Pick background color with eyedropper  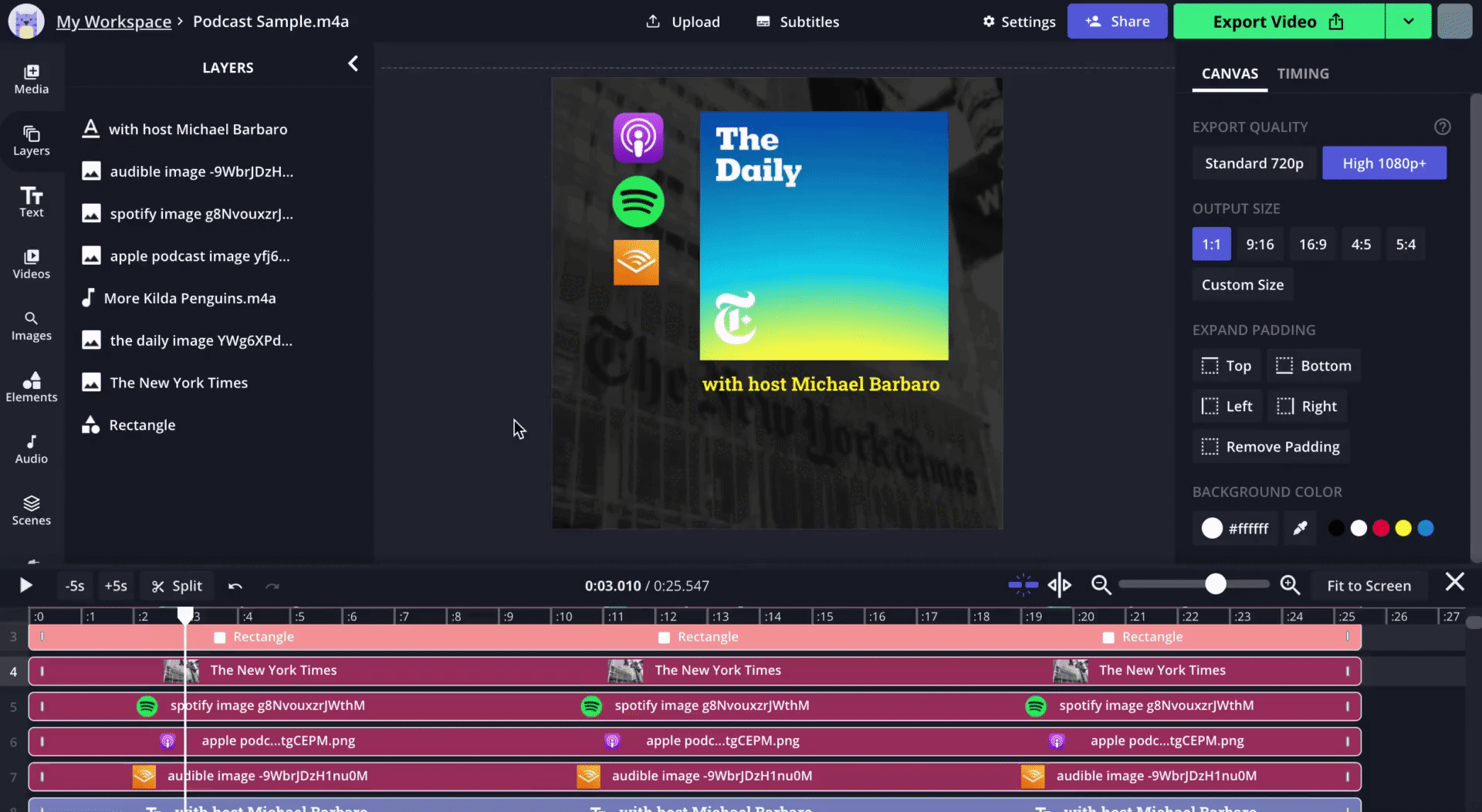(x=1301, y=528)
